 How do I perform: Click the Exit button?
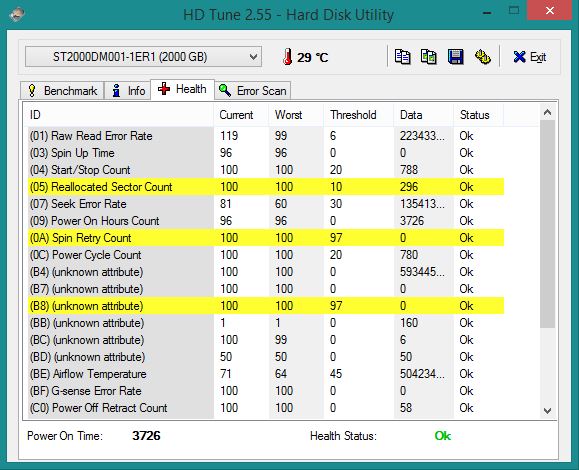tap(530, 57)
